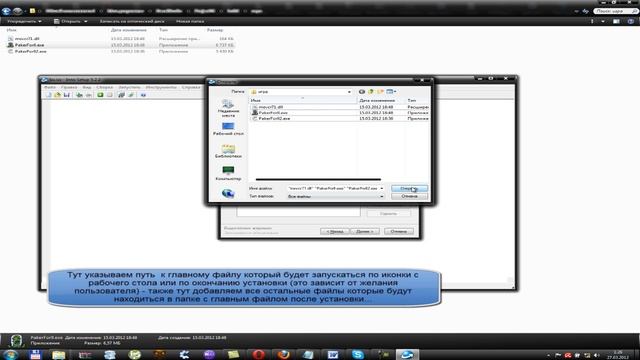This screenshot has width=640, height=360.
Task: Click the Назад button in wizard
Action: tap(334, 231)
